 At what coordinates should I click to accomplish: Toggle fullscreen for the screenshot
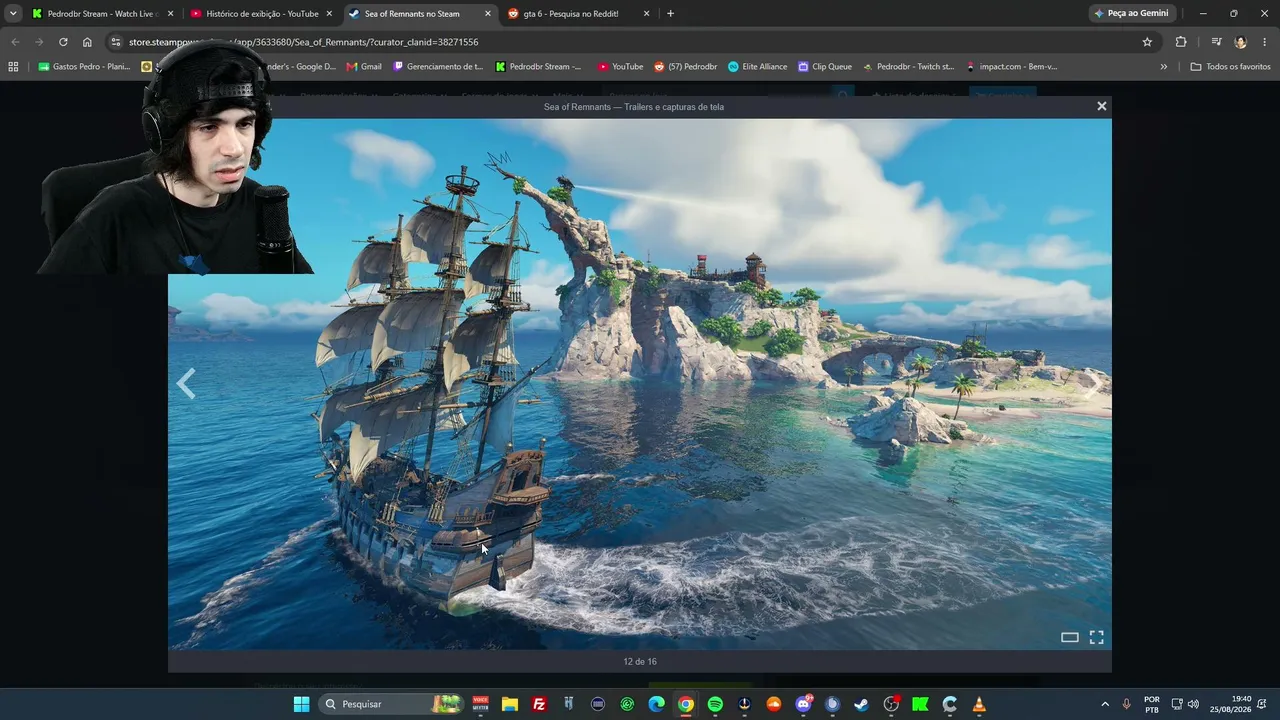coord(1096,637)
